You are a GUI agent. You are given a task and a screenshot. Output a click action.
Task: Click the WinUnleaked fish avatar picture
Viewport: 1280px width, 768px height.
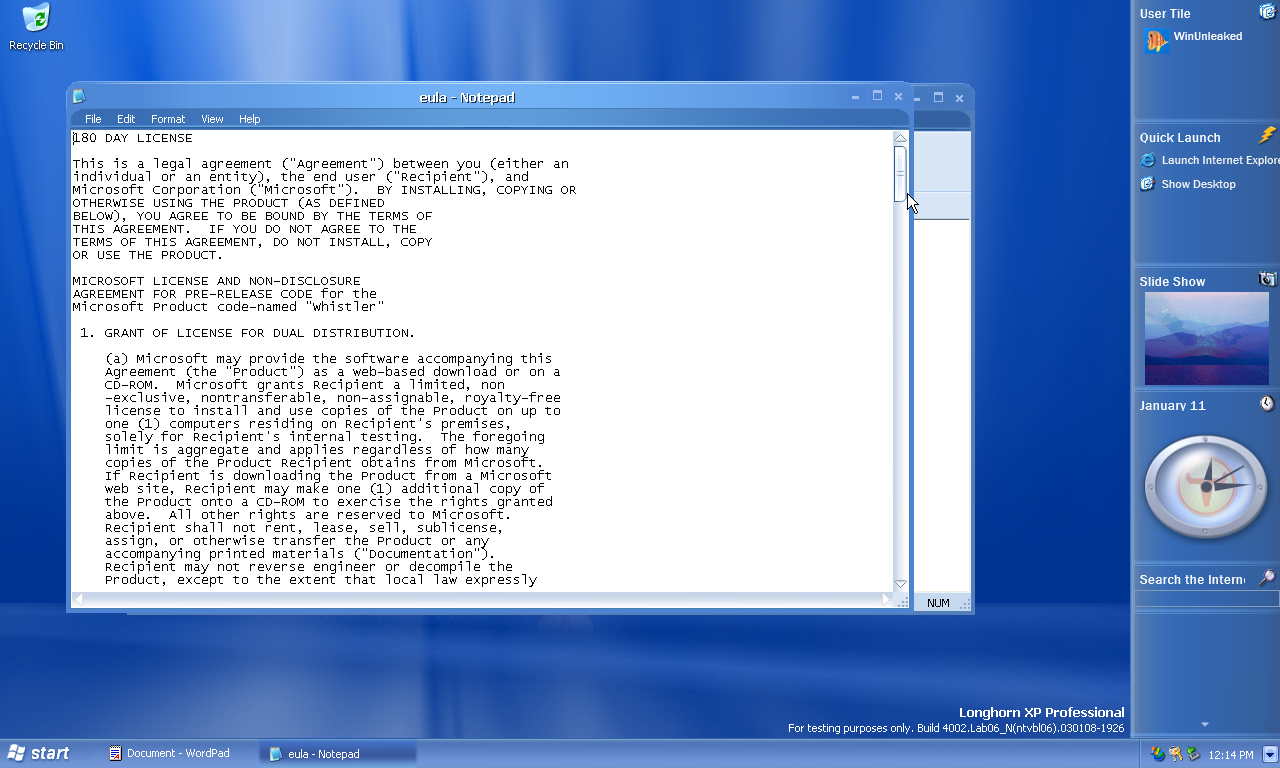tap(1156, 41)
